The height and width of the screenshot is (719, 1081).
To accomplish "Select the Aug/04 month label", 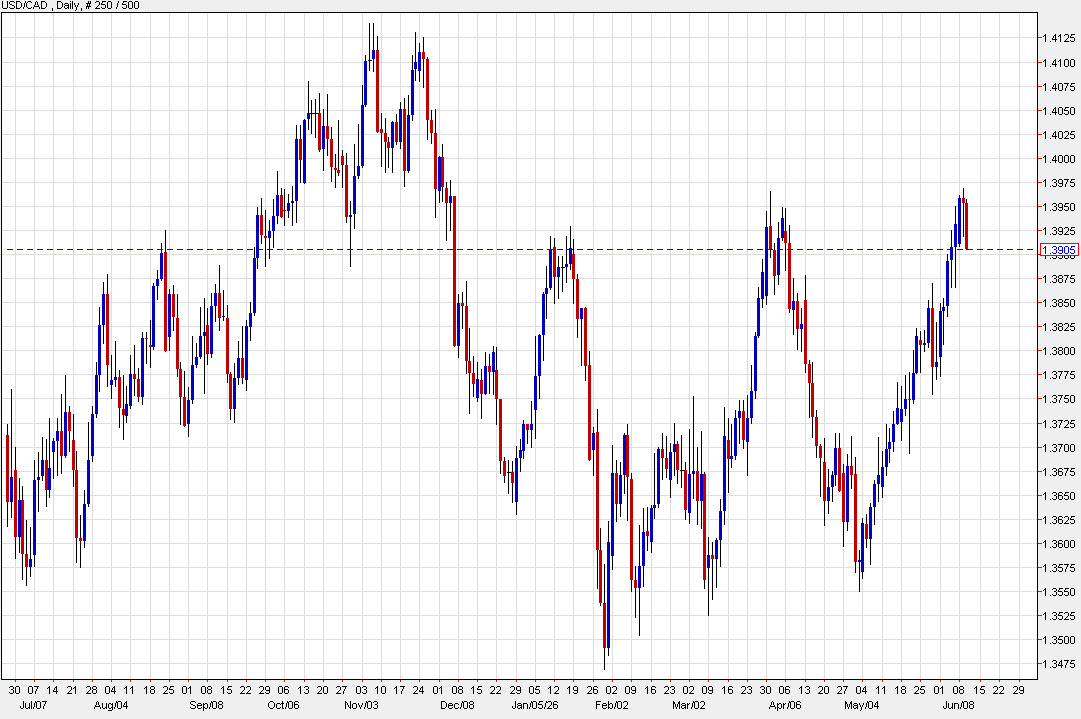I will coord(111,705).
